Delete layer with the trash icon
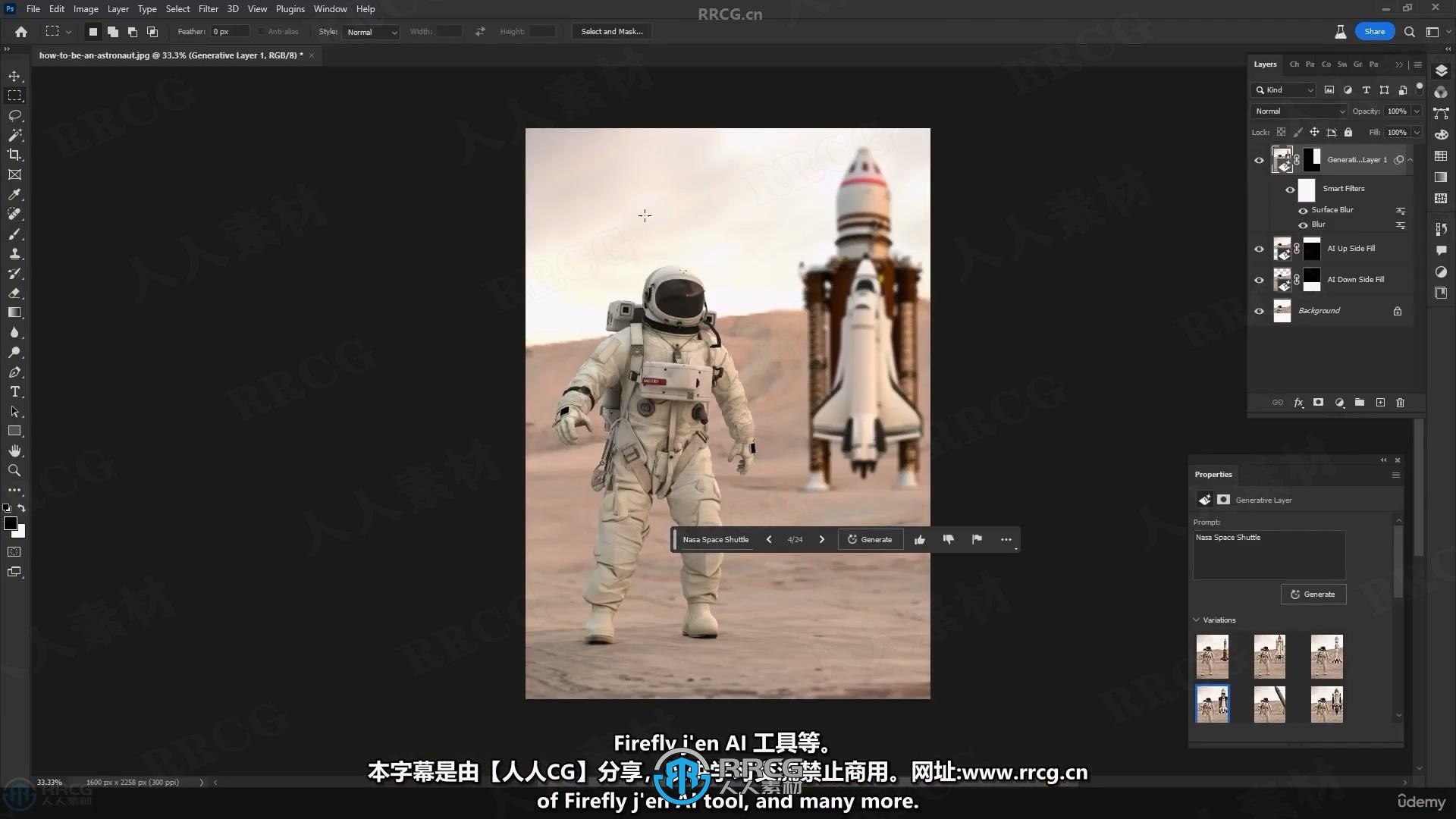This screenshot has width=1456, height=819. 1400,403
